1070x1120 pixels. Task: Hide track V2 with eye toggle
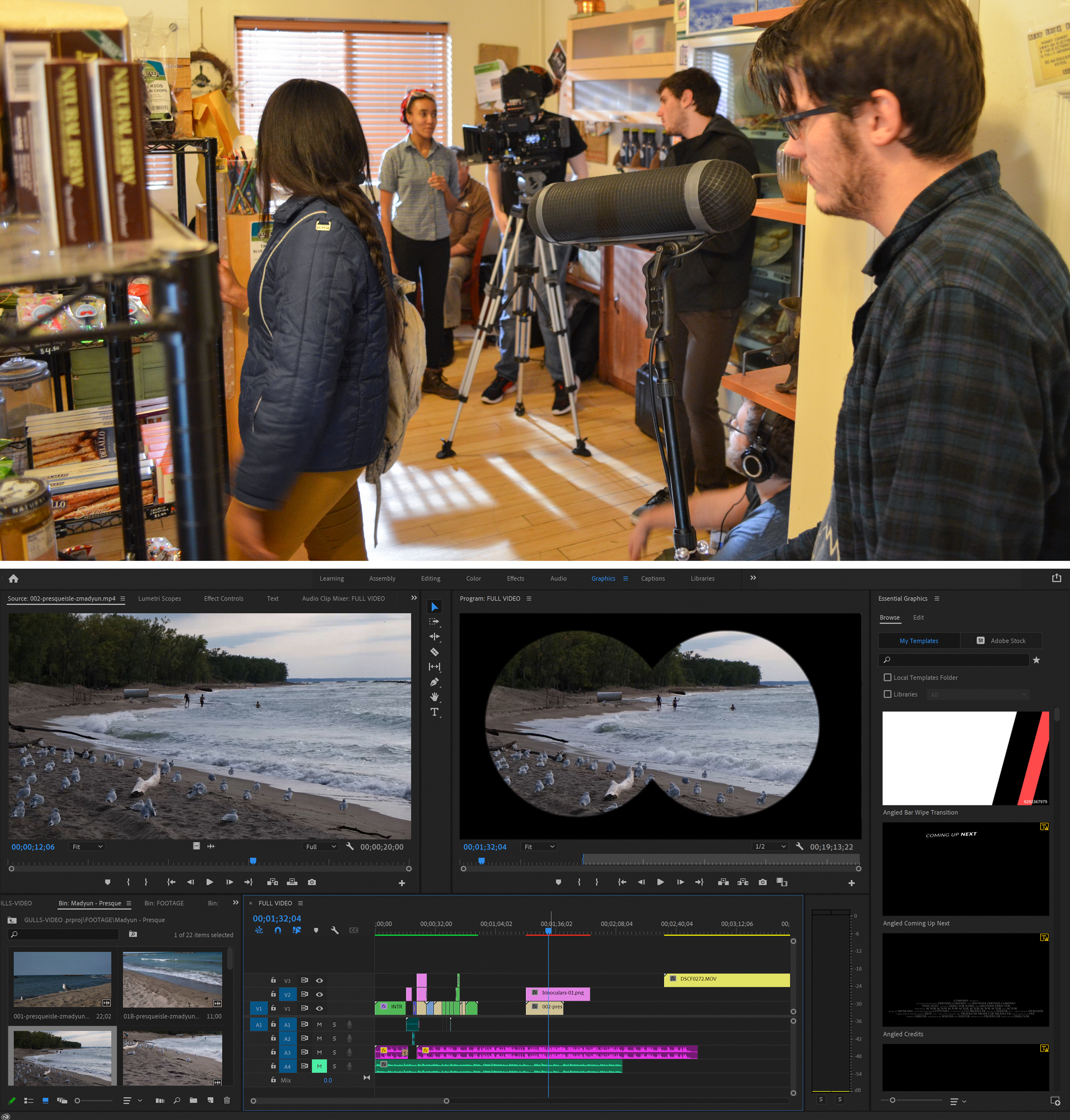[x=319, y=994]
